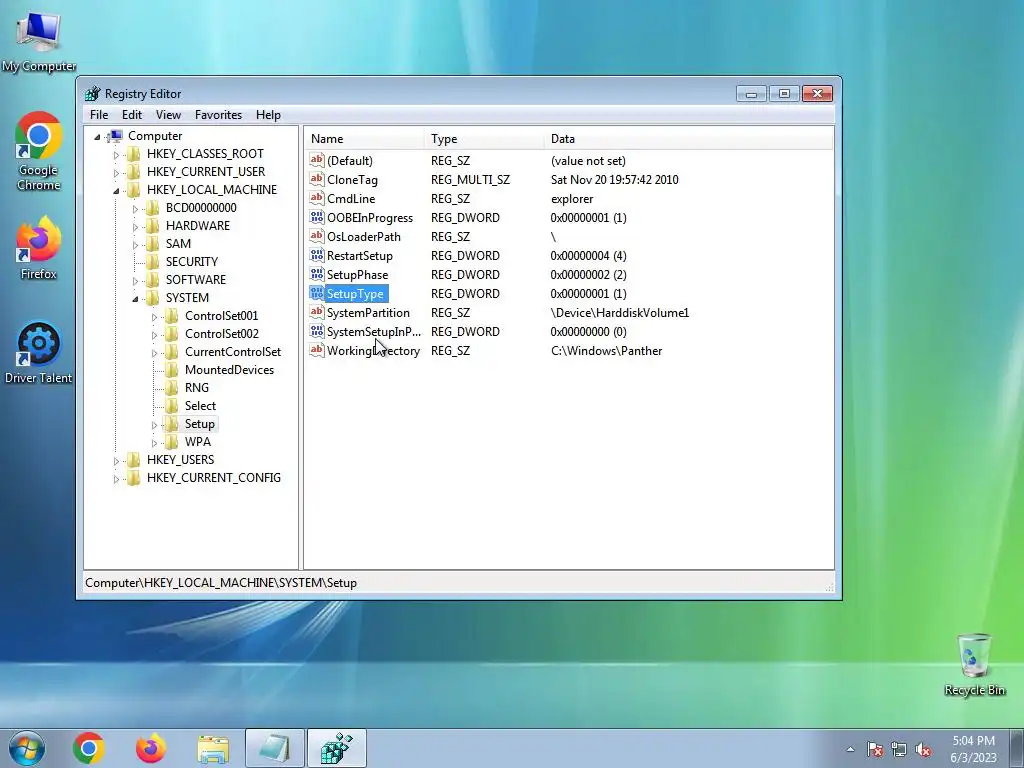
Task: Expand ControlSet002 arrow
Action: [154, 335]
